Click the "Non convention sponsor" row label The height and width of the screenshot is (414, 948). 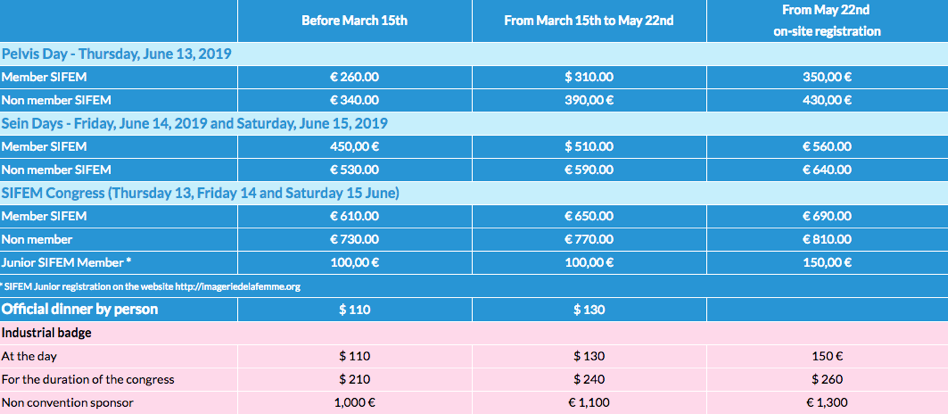[66, 402]
